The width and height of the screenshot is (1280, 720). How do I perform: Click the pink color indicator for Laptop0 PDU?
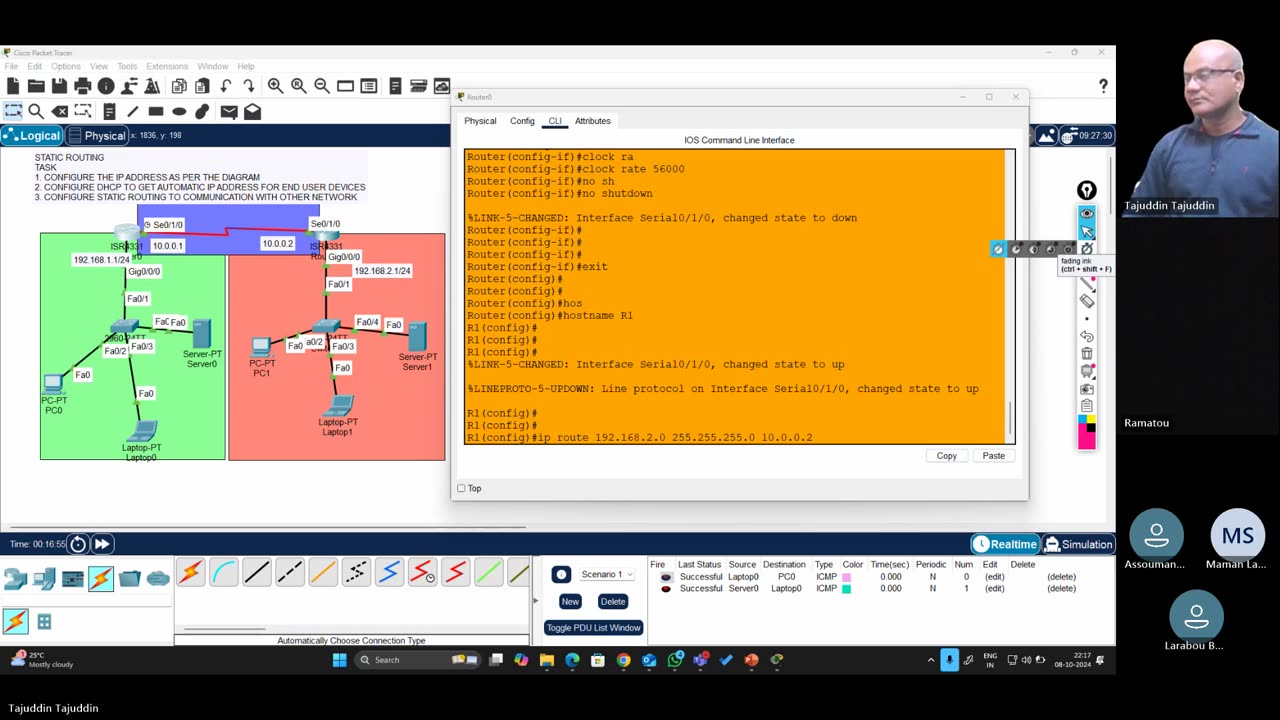(x=846, y=577)
